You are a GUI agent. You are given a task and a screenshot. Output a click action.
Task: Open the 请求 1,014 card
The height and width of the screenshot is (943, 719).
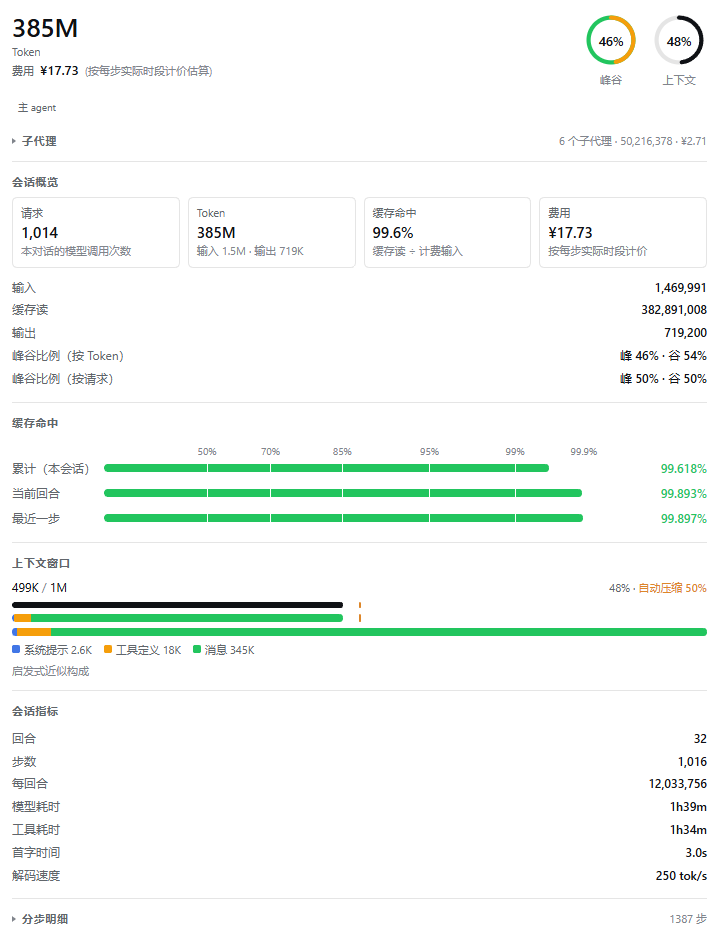pos(96,232)
